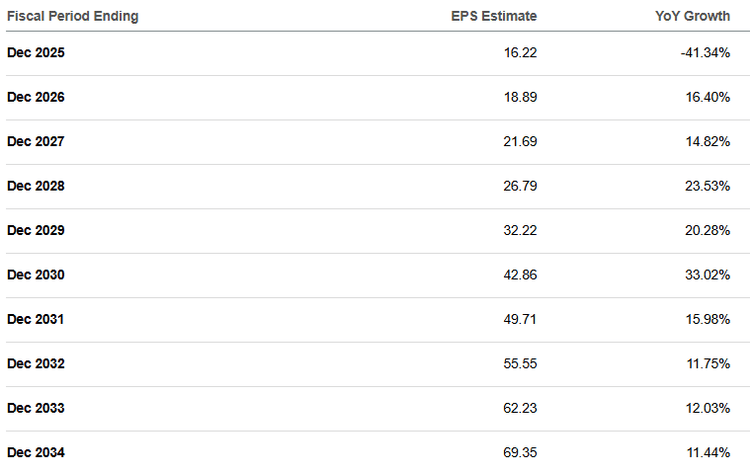Select the Dec 2030 row label
The height and width of the screenshot is (473, 750).
tap(36, 275)
